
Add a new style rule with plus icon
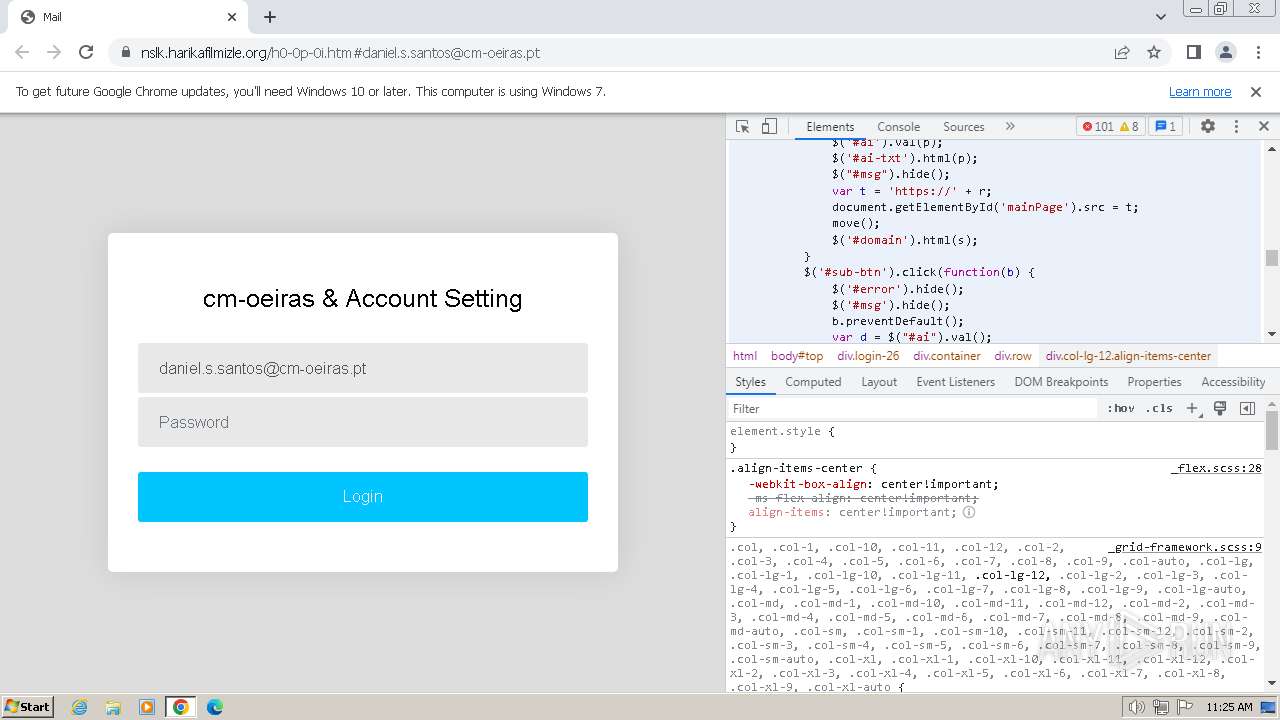point(1192,408)
